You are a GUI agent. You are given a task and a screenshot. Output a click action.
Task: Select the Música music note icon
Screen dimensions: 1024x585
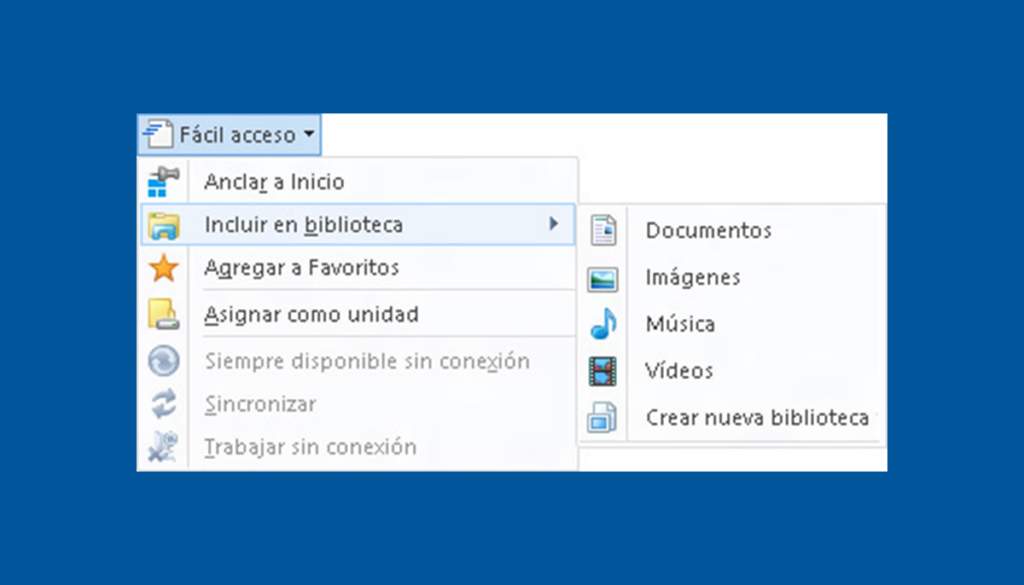pyautogui.click(x=603, y=324)
